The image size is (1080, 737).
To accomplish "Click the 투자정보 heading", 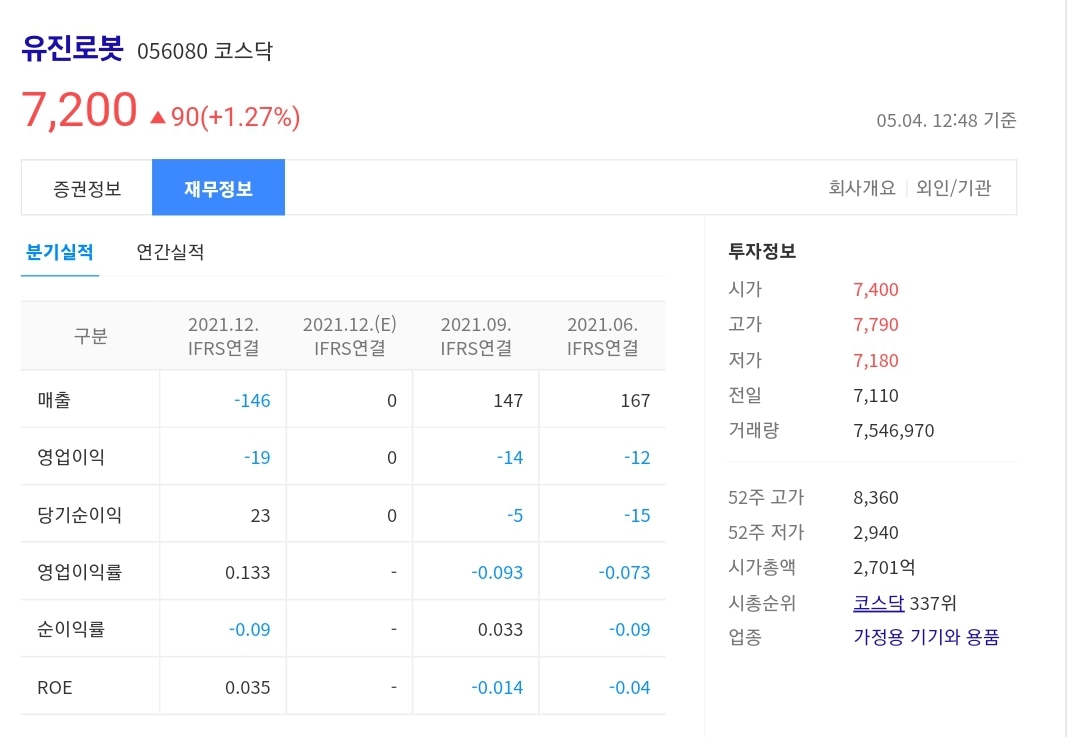I will tap(762, 251).
